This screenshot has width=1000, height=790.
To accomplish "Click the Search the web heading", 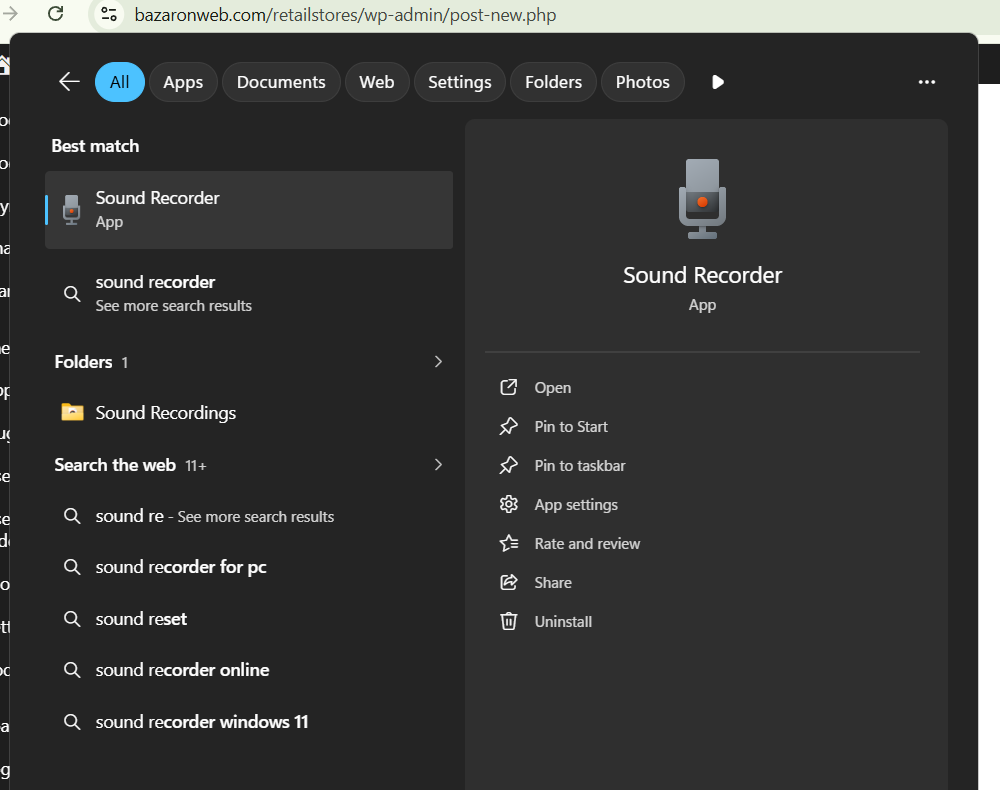I will (x=115, y=465).
